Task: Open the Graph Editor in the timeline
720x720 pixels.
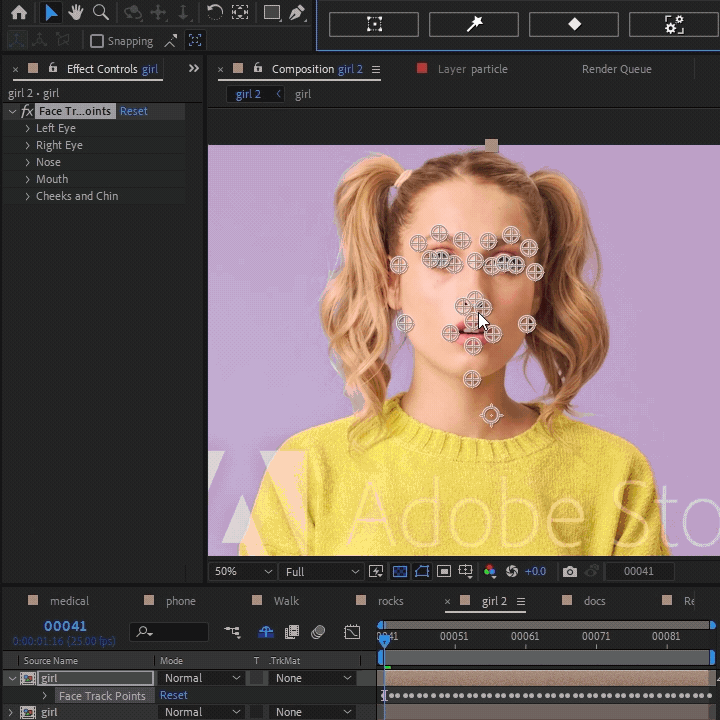Action: click(352, 632)
